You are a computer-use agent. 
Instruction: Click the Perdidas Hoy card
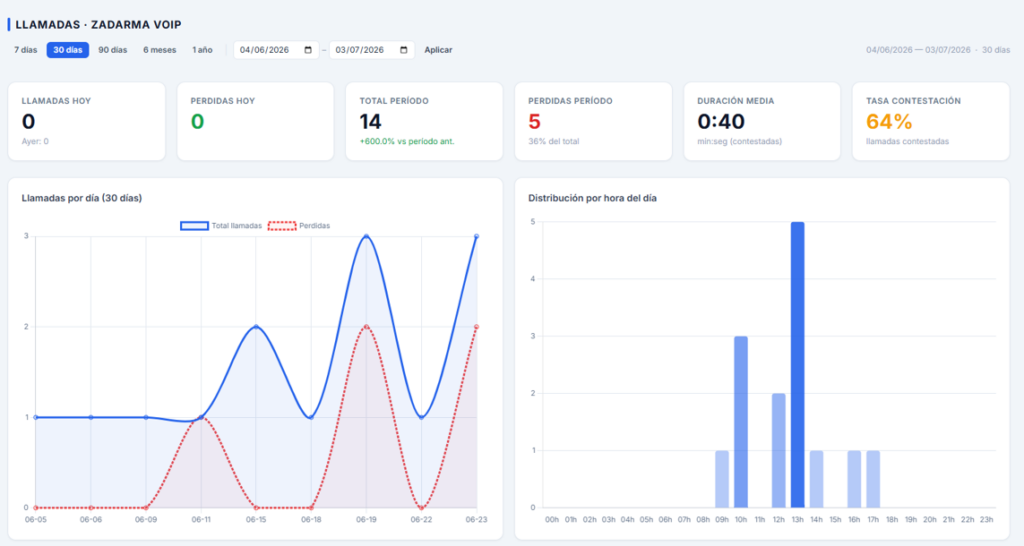(255, 121)
